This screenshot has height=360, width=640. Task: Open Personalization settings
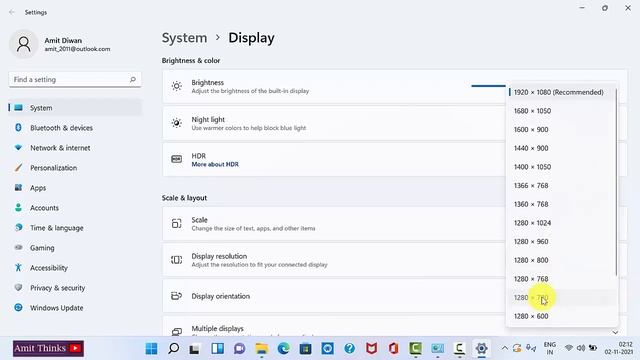click(75, 168)
